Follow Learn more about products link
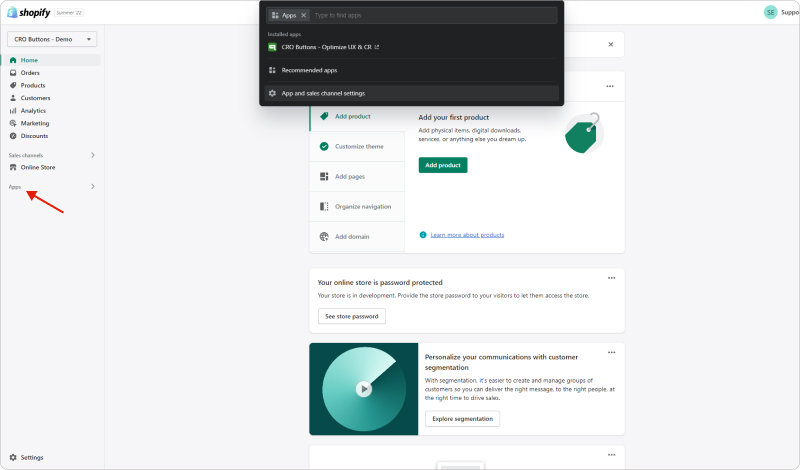 click(467, 235)
